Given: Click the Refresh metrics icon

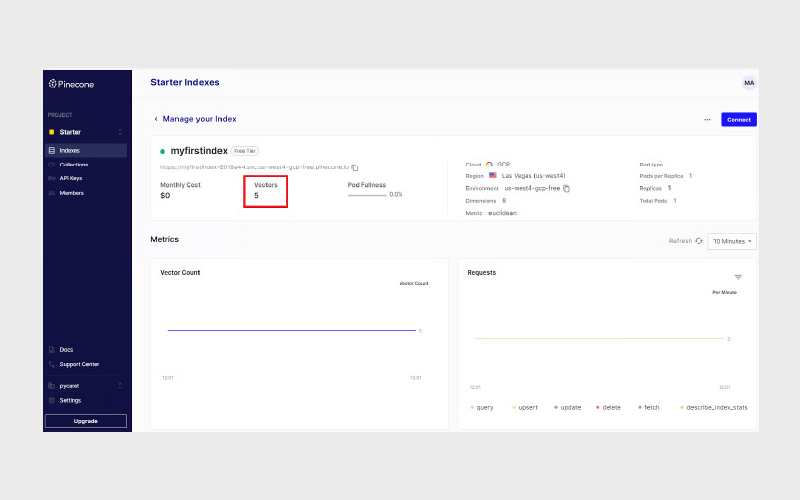Looking at the screenshot, I should click(x=699, y=241).
